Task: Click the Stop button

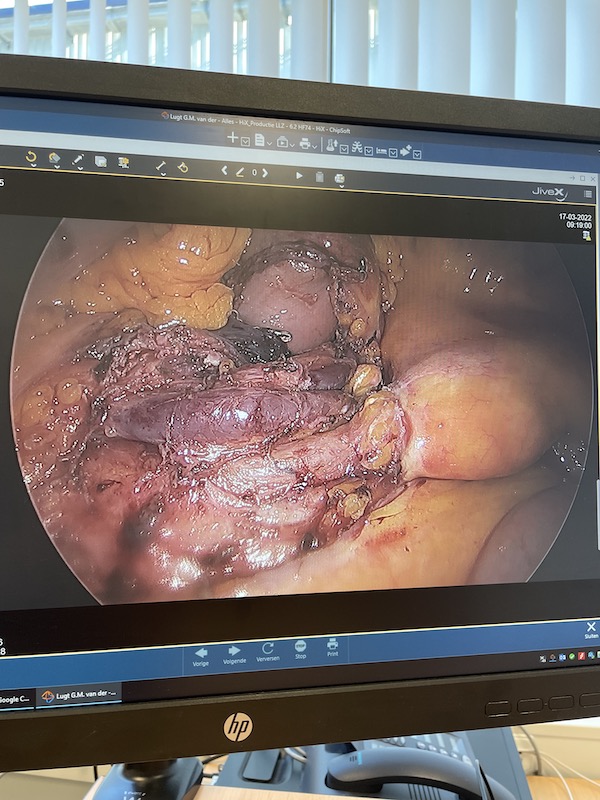Action: pos(301,649)
